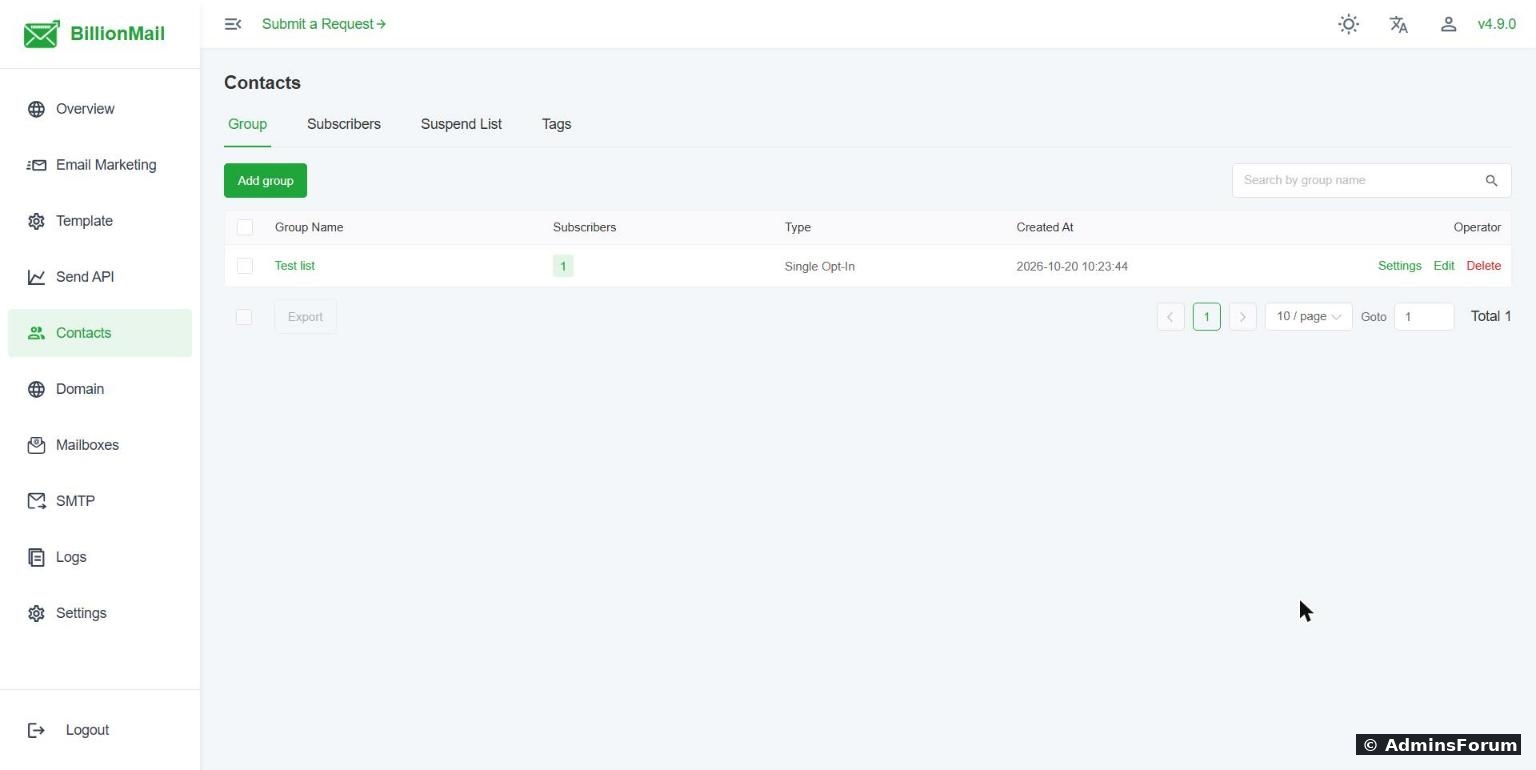Click the Logout door icon

pyautogui.click(x=36, y=730)
